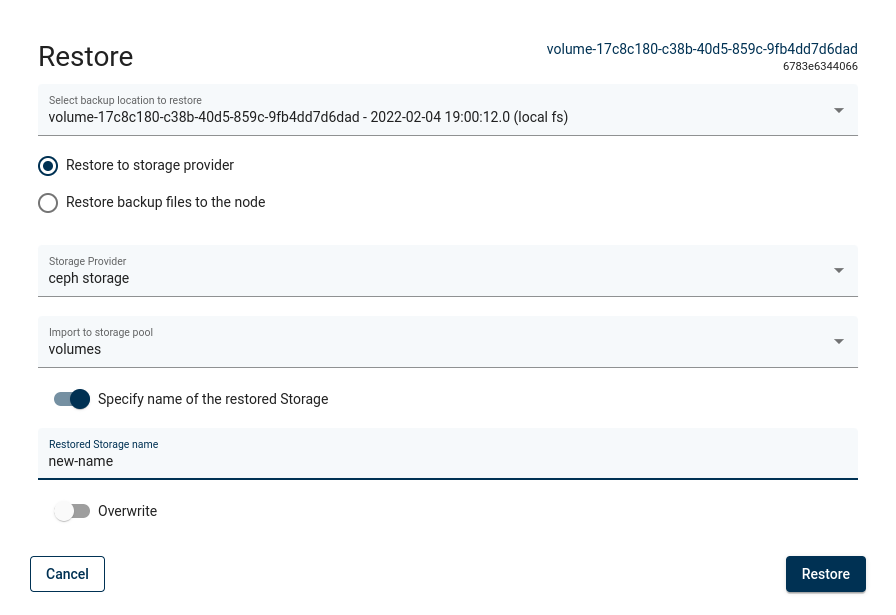Click into the Restored Storage name field
Image resolution: width=896 pixels, height=615 pixels.
point(447,461)
